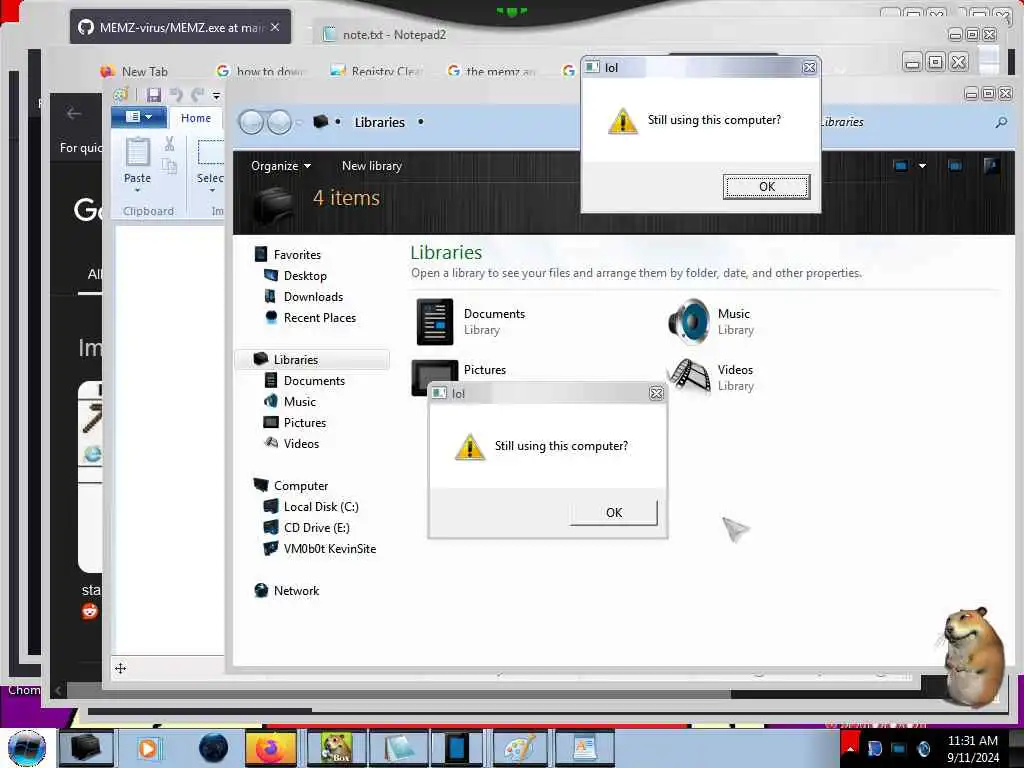
Task: Click the horizontal scrollbar left arrow
Action: (x=57, y=690)
